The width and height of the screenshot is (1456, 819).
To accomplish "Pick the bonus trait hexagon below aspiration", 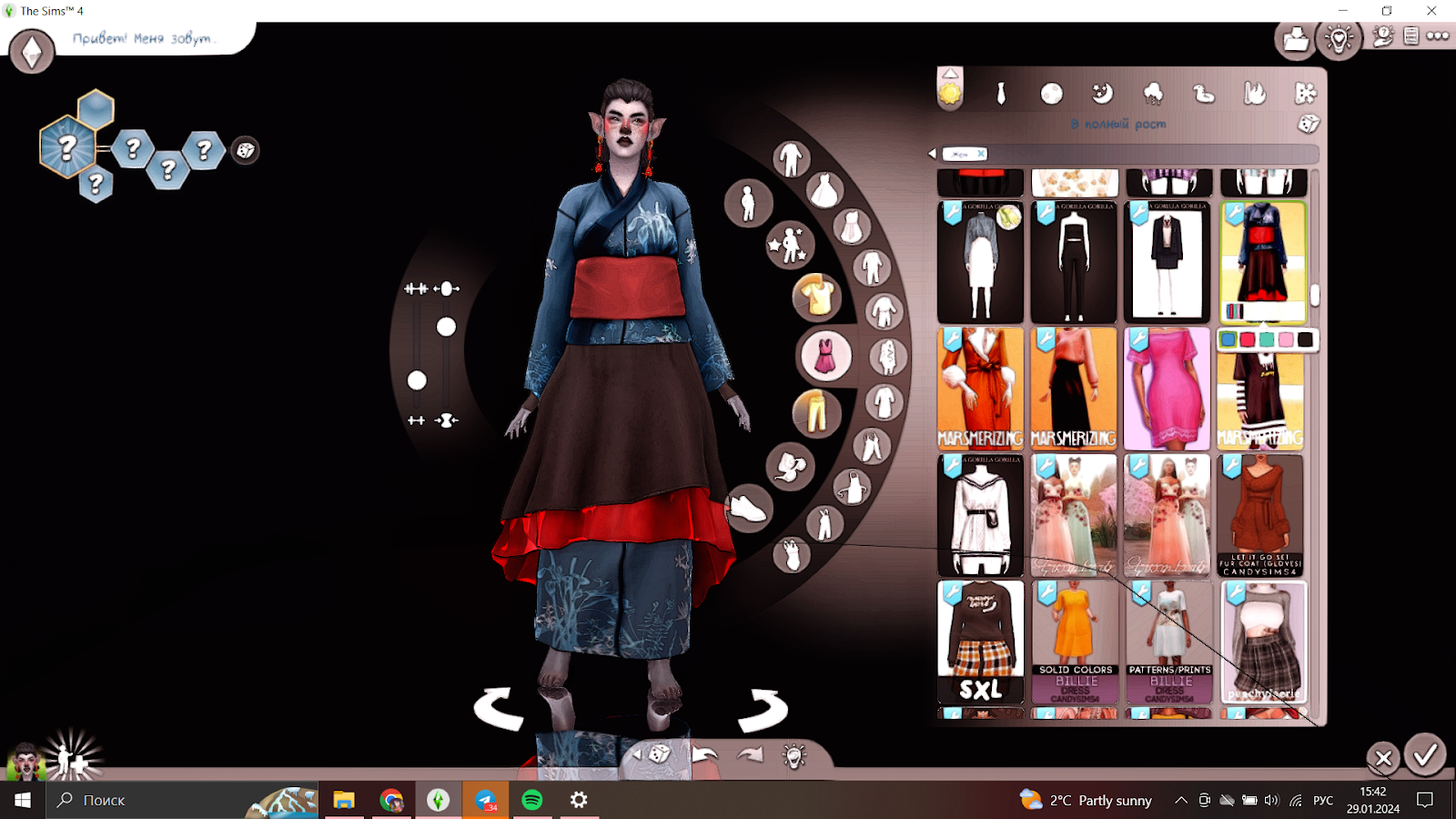I will 96,185.
